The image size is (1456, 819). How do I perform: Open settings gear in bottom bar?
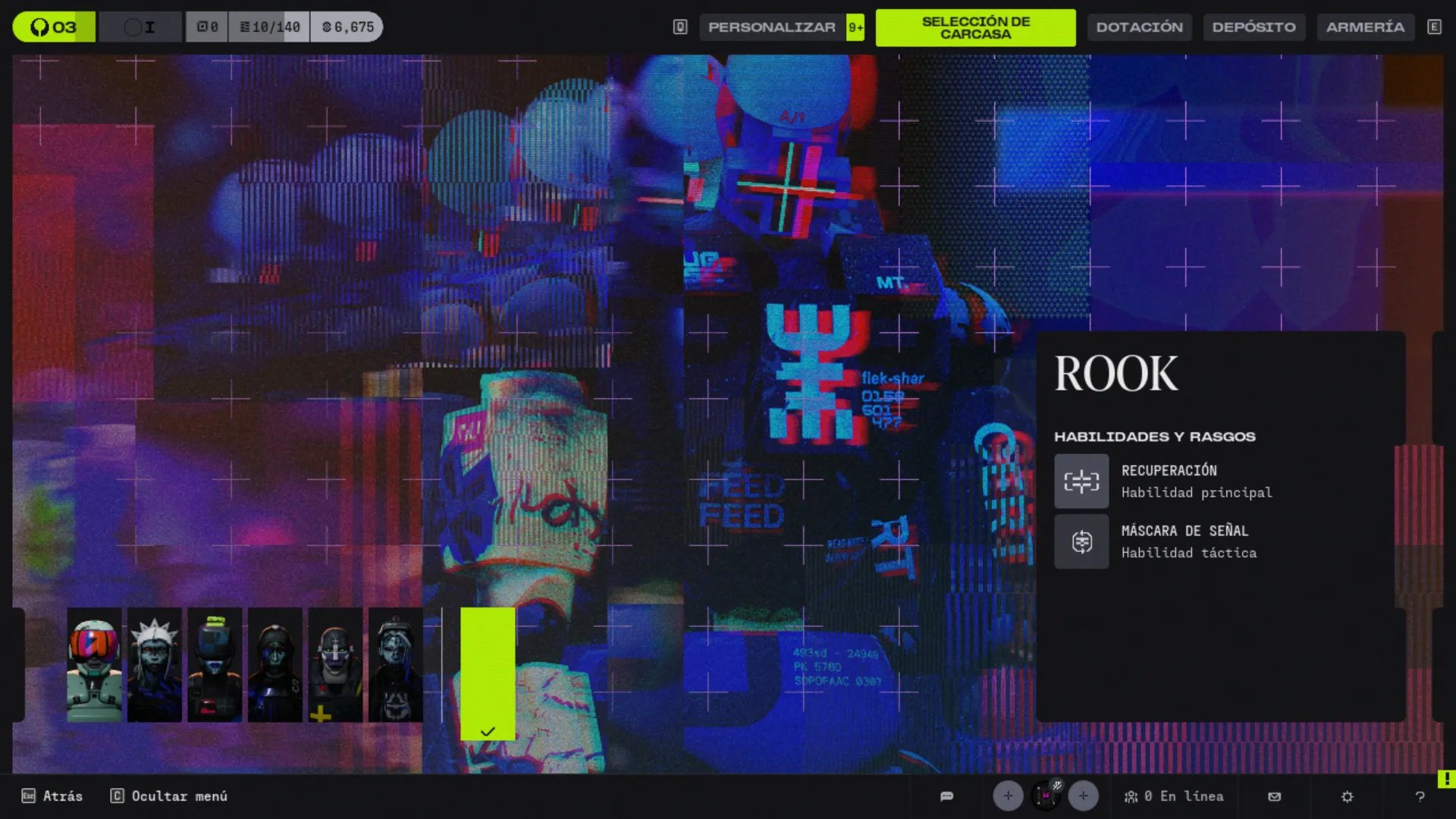(x=1347, y=796)
